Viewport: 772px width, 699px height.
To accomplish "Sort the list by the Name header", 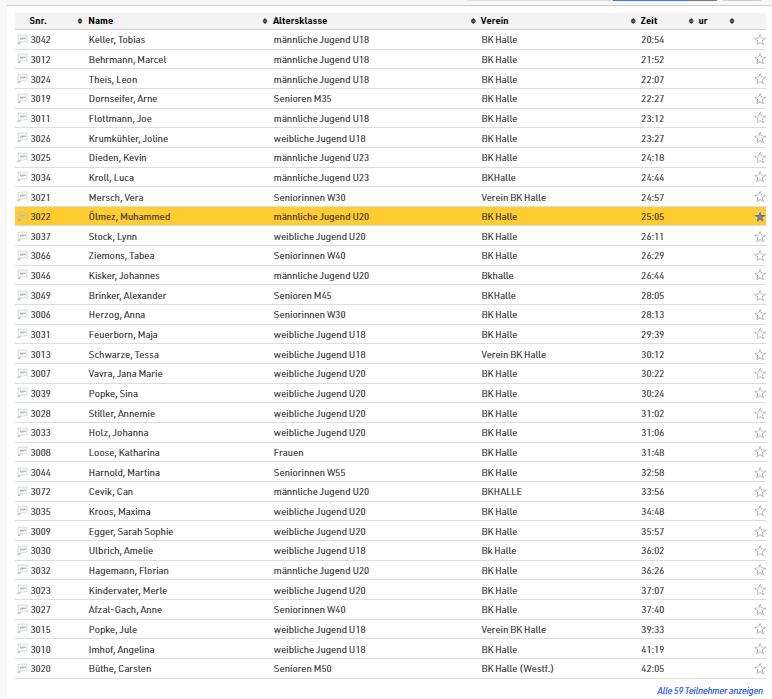I will tap(100, 21).
